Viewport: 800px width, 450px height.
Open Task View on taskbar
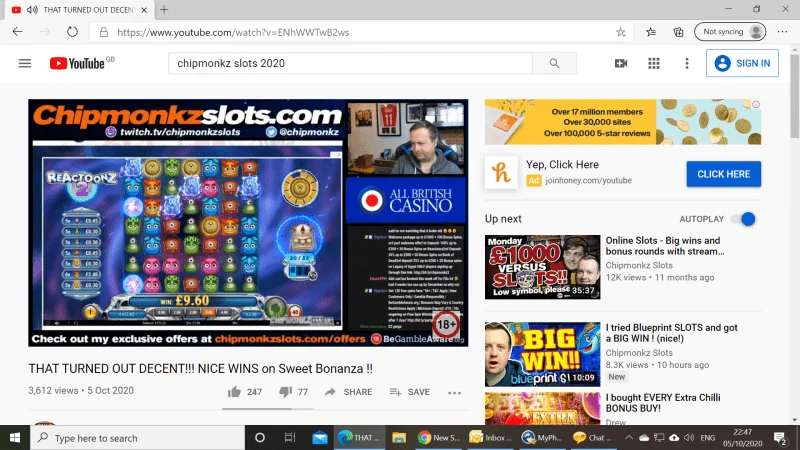coord(290,438)
